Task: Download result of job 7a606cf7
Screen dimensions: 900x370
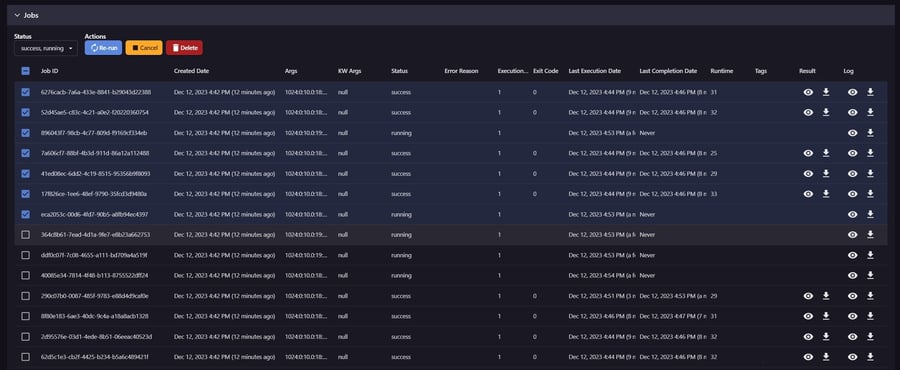Action: (x=826, y=153)
